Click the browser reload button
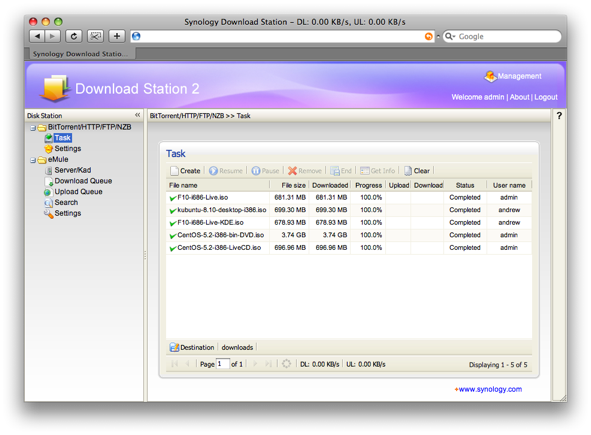591x435 pixels. [73, 36]
